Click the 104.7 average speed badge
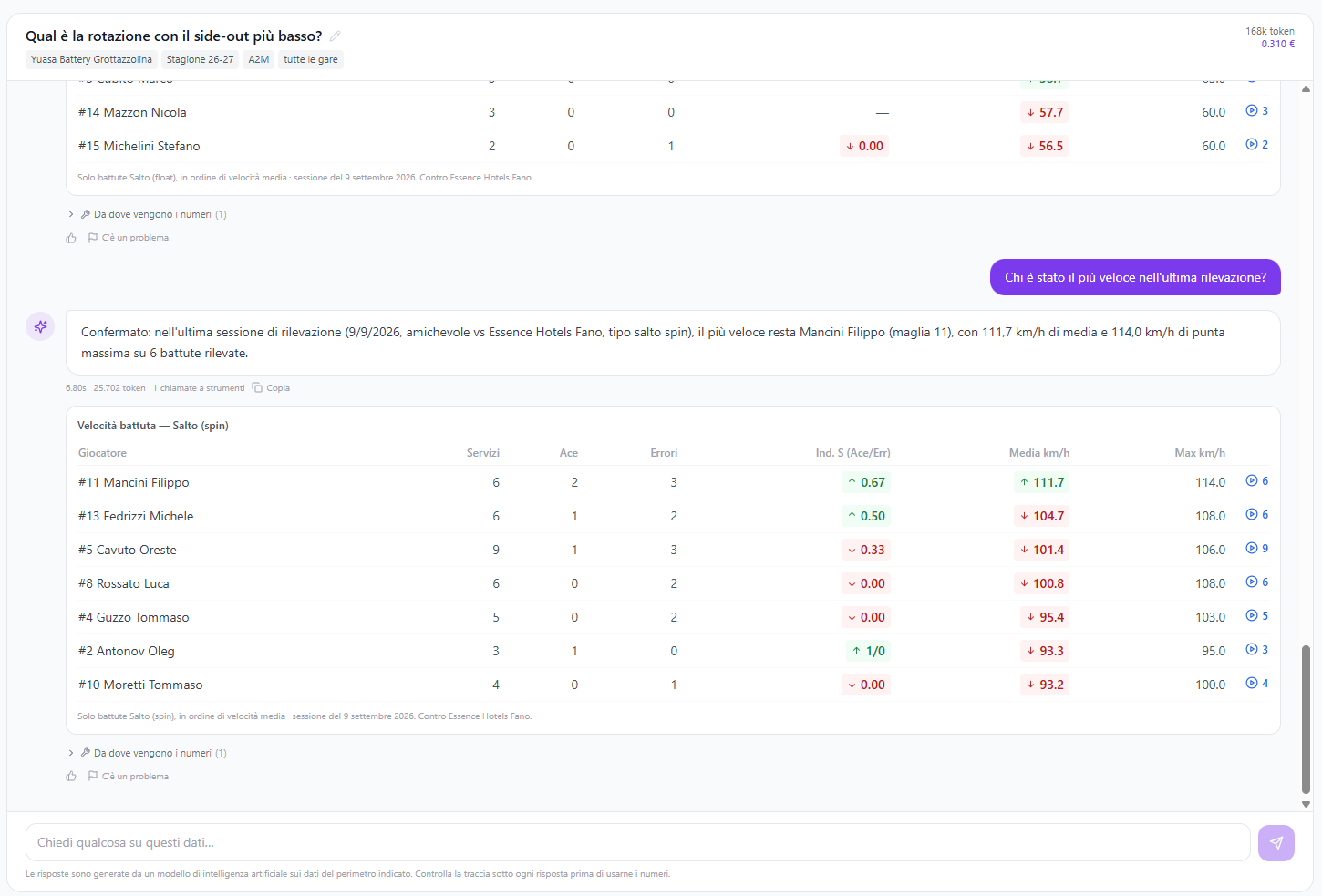Image resolution: width=1322 pixels, height=896 pixels. (1042, 516)
